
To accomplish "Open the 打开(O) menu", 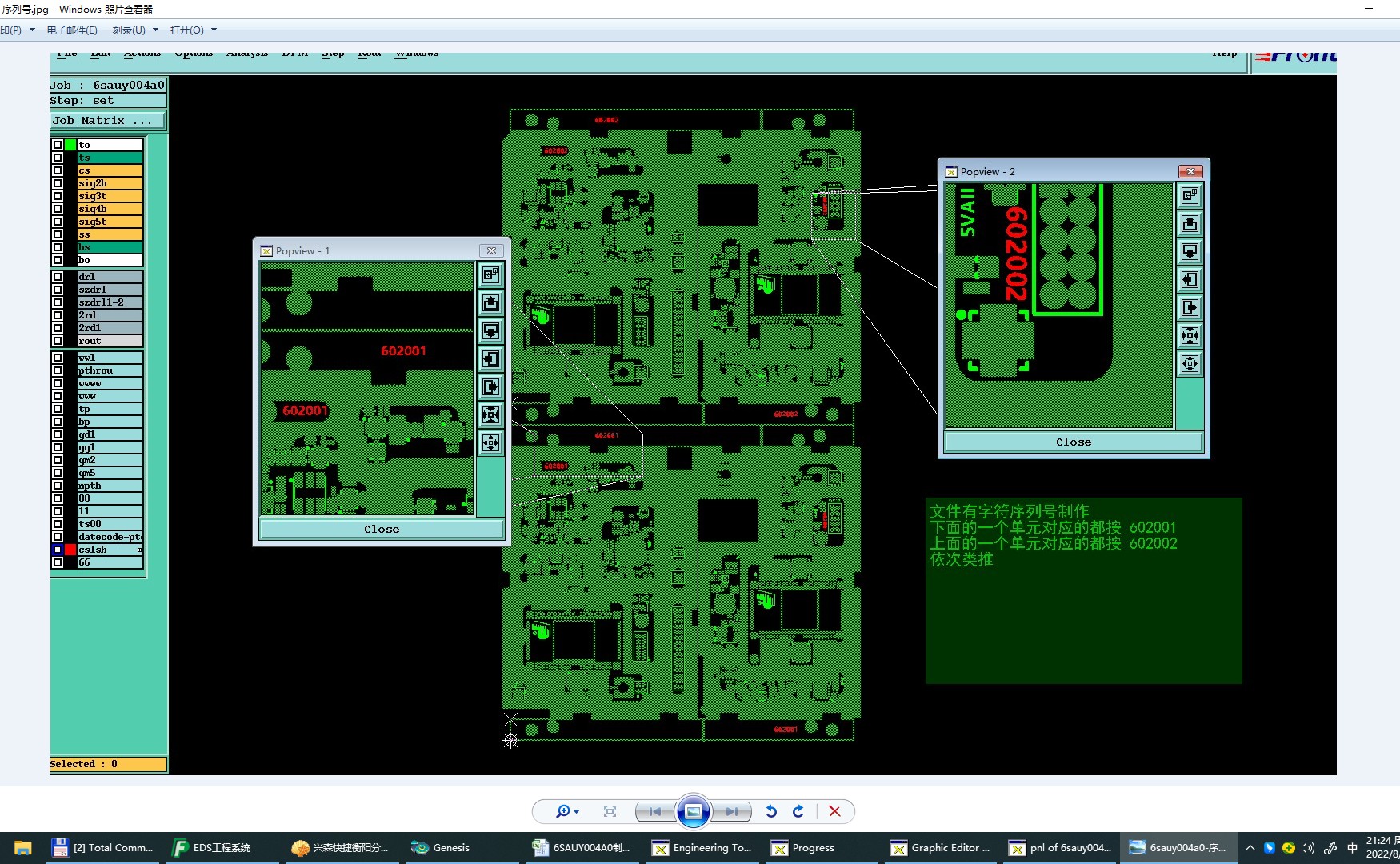I will (187, 30).
